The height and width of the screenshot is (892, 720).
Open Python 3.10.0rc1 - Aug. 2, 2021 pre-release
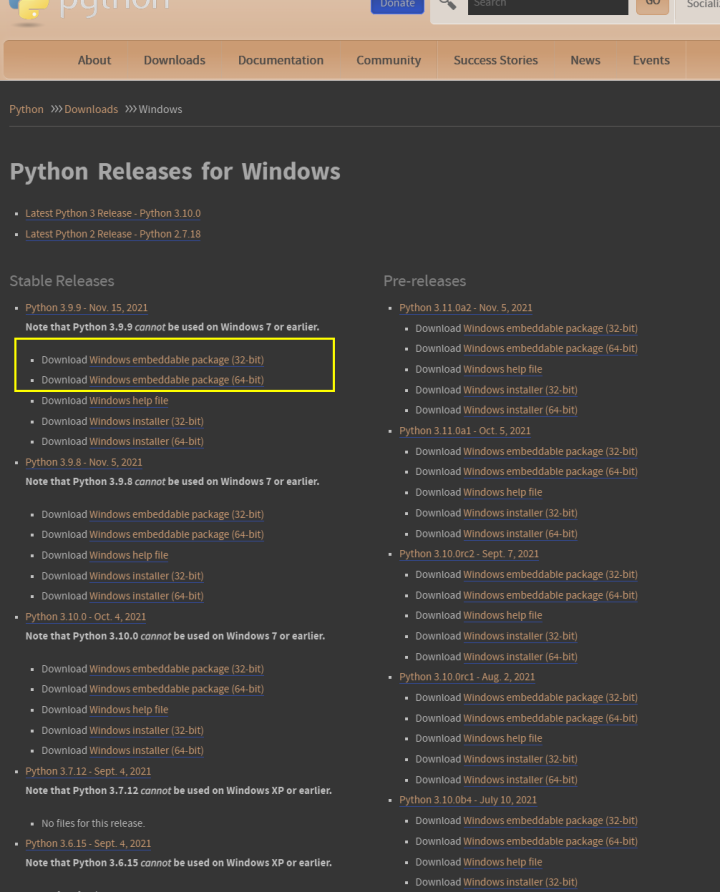pyautogui.click(x=467, y=677)
